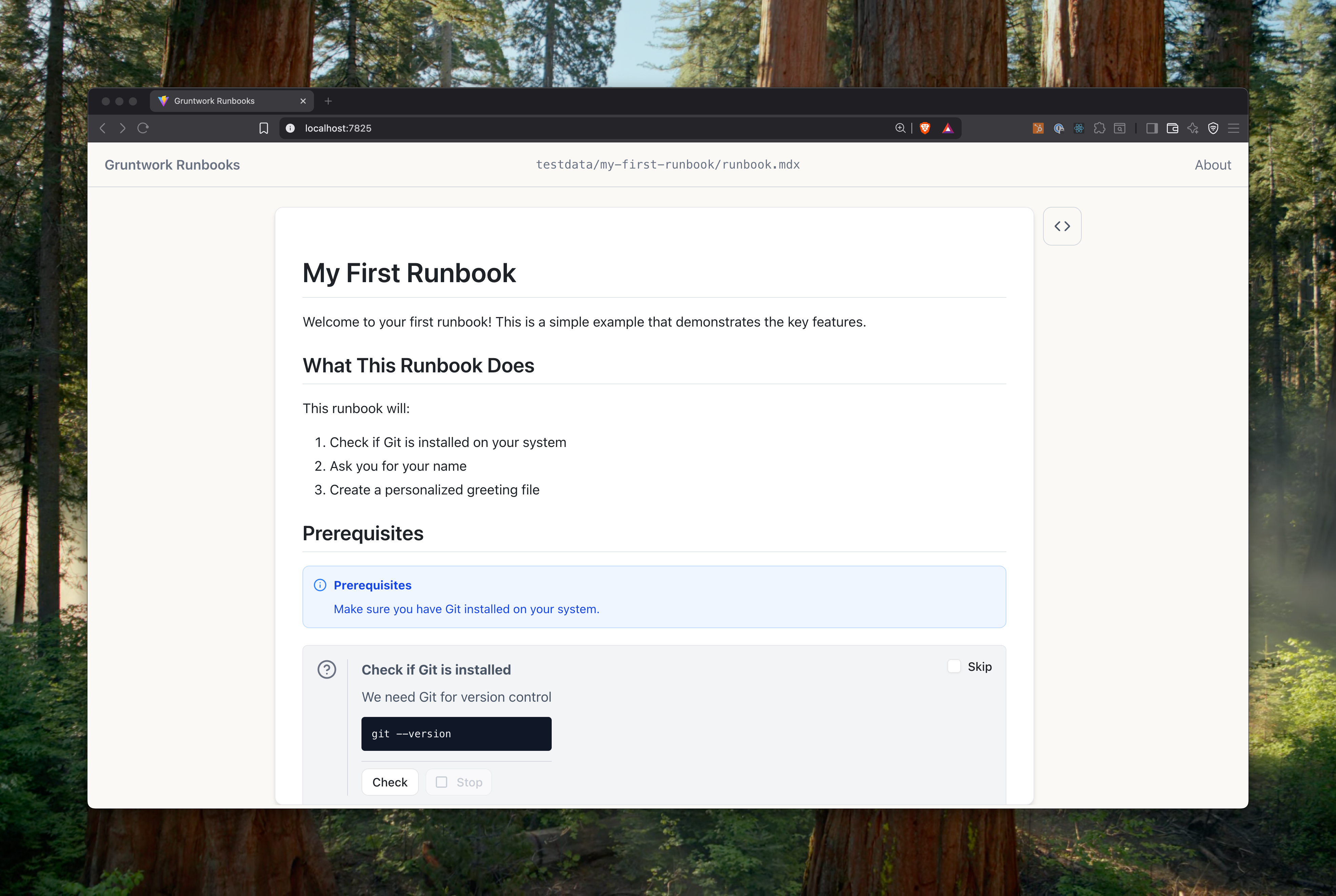
Task: Open the React DevTools extension icon
Action: pyautogui.click(x=1078, y=128)
